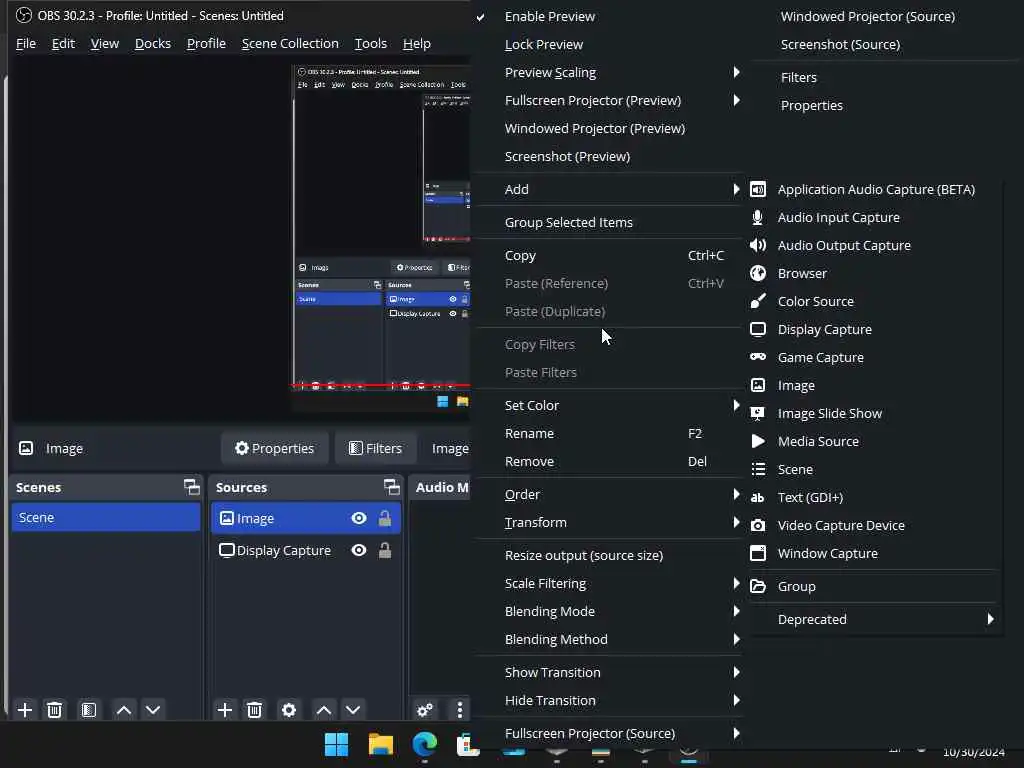Expand Set Color submenu
This screenshot has height=768, width=1024.
point(607,406)
